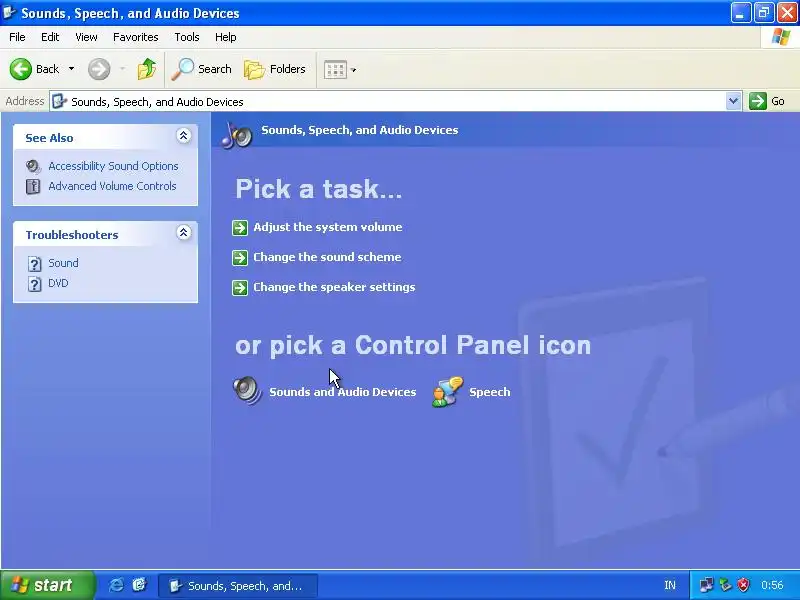The image size is (800, 600).
Task: Click the green arrow beside Adjust the system volume
Action: (x=240, y=228)
